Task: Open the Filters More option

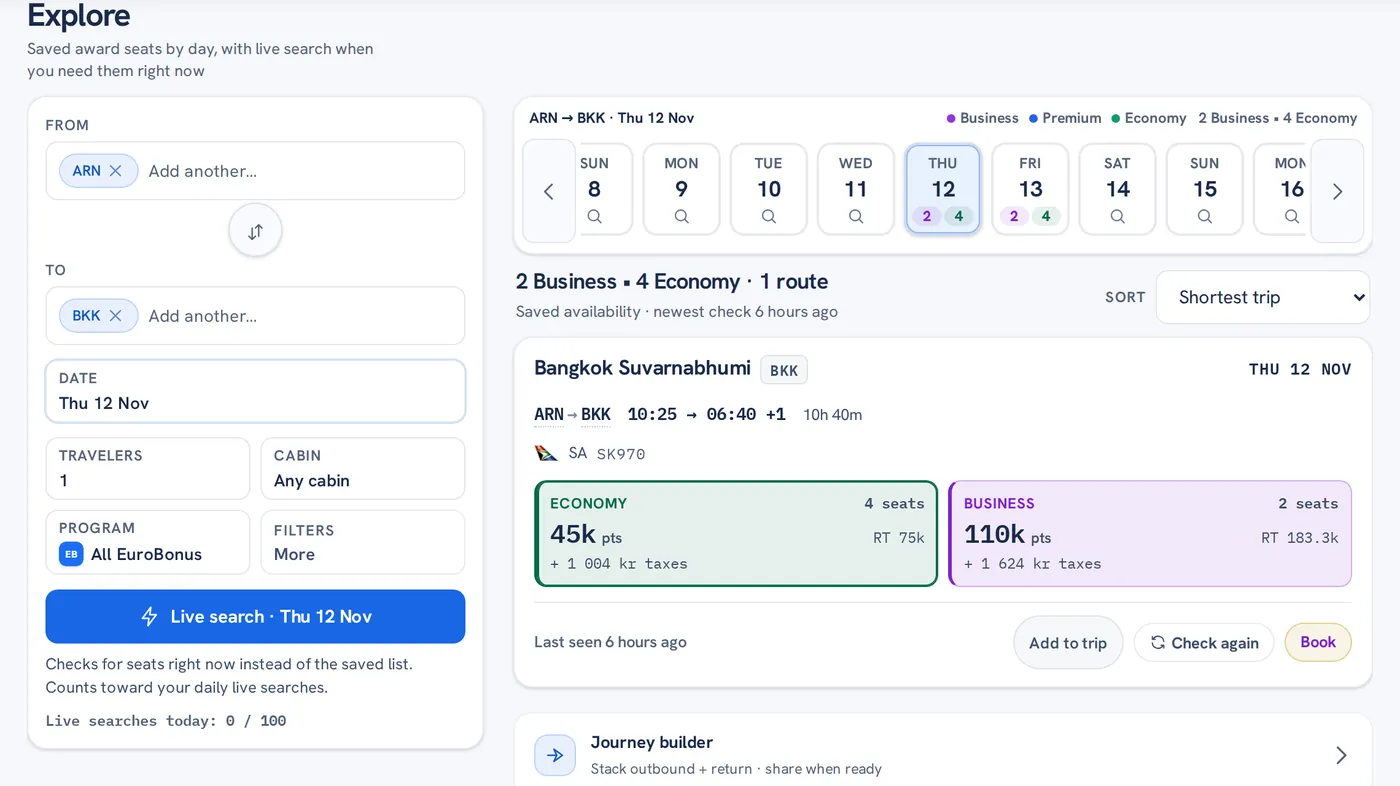Action: pos(363,542)
